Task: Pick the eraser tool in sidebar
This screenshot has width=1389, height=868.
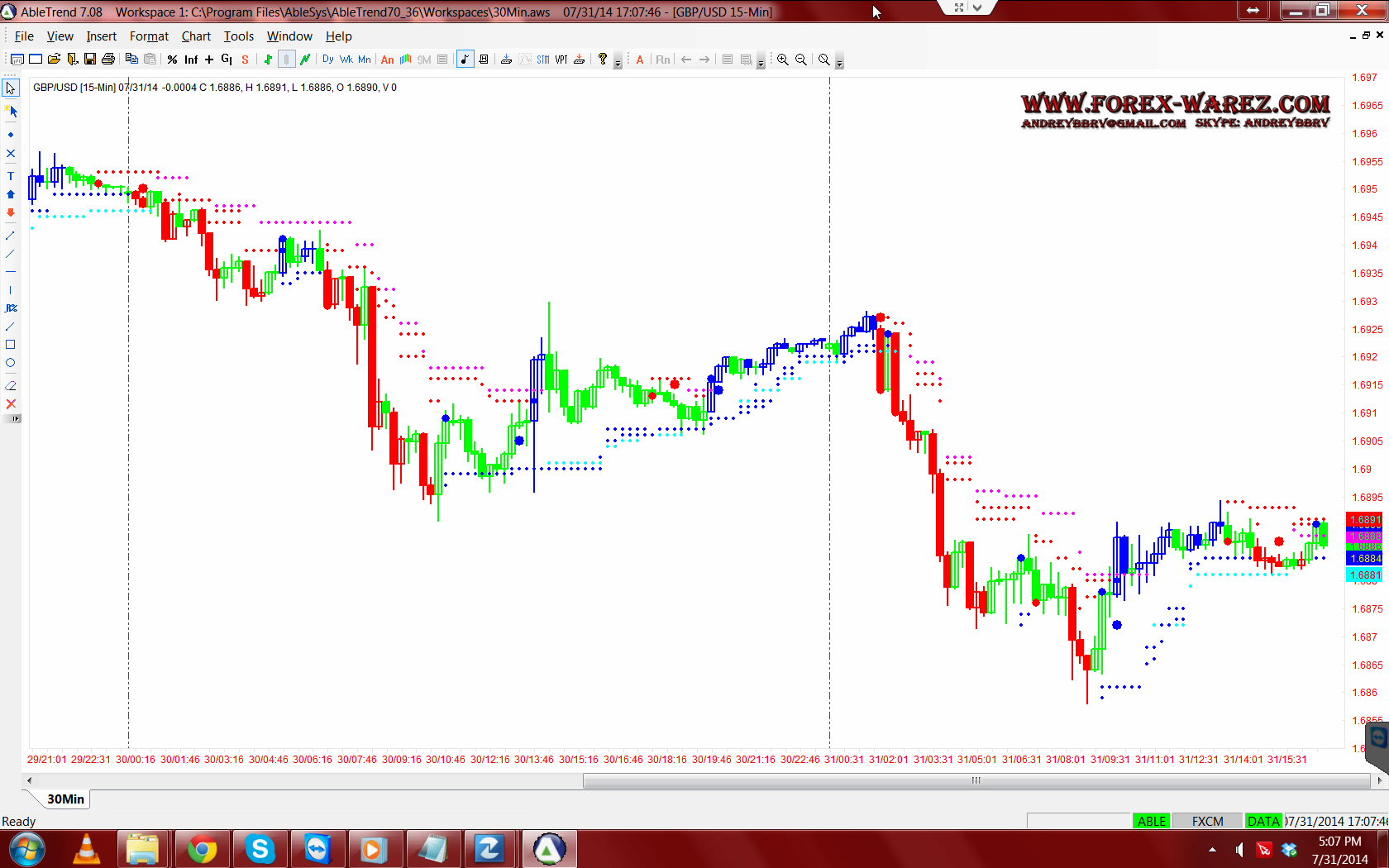Action: [11, 386]
